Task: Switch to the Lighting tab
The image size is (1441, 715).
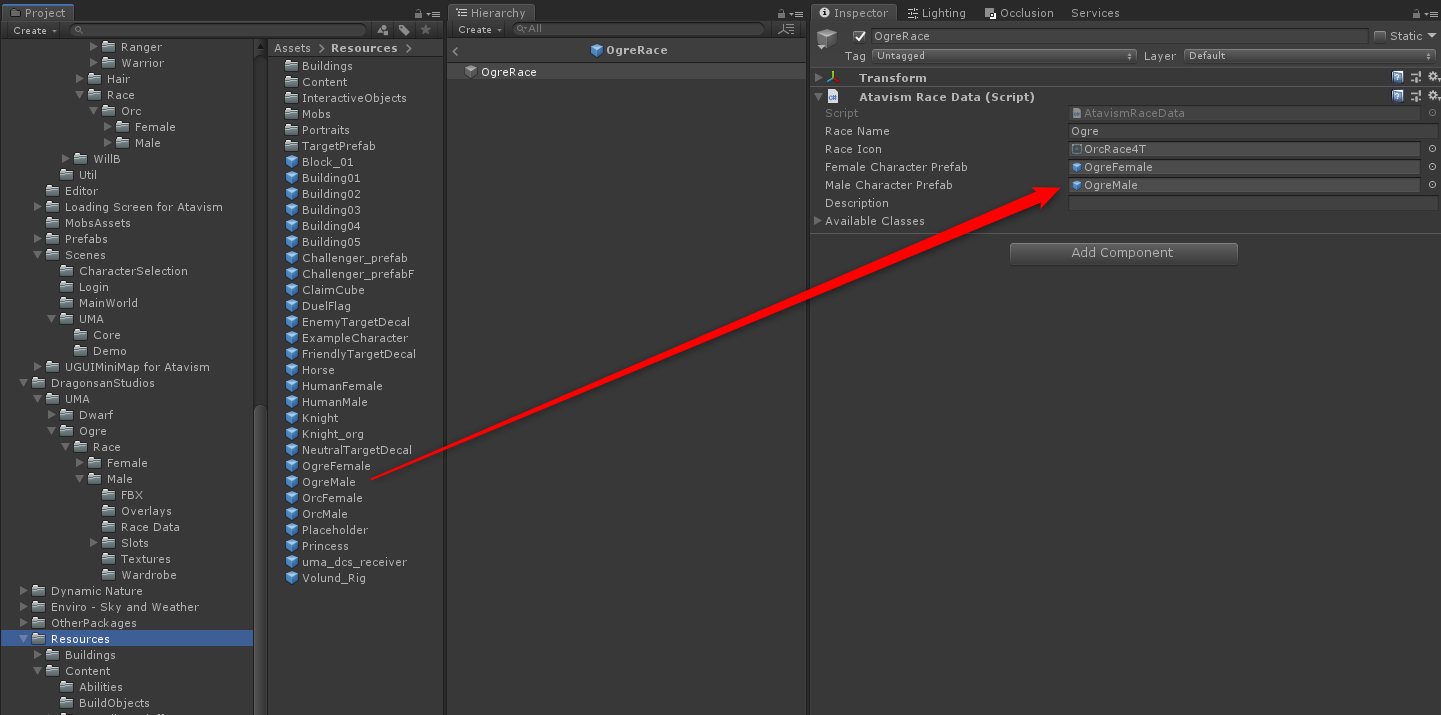Action: coord(936,13)
